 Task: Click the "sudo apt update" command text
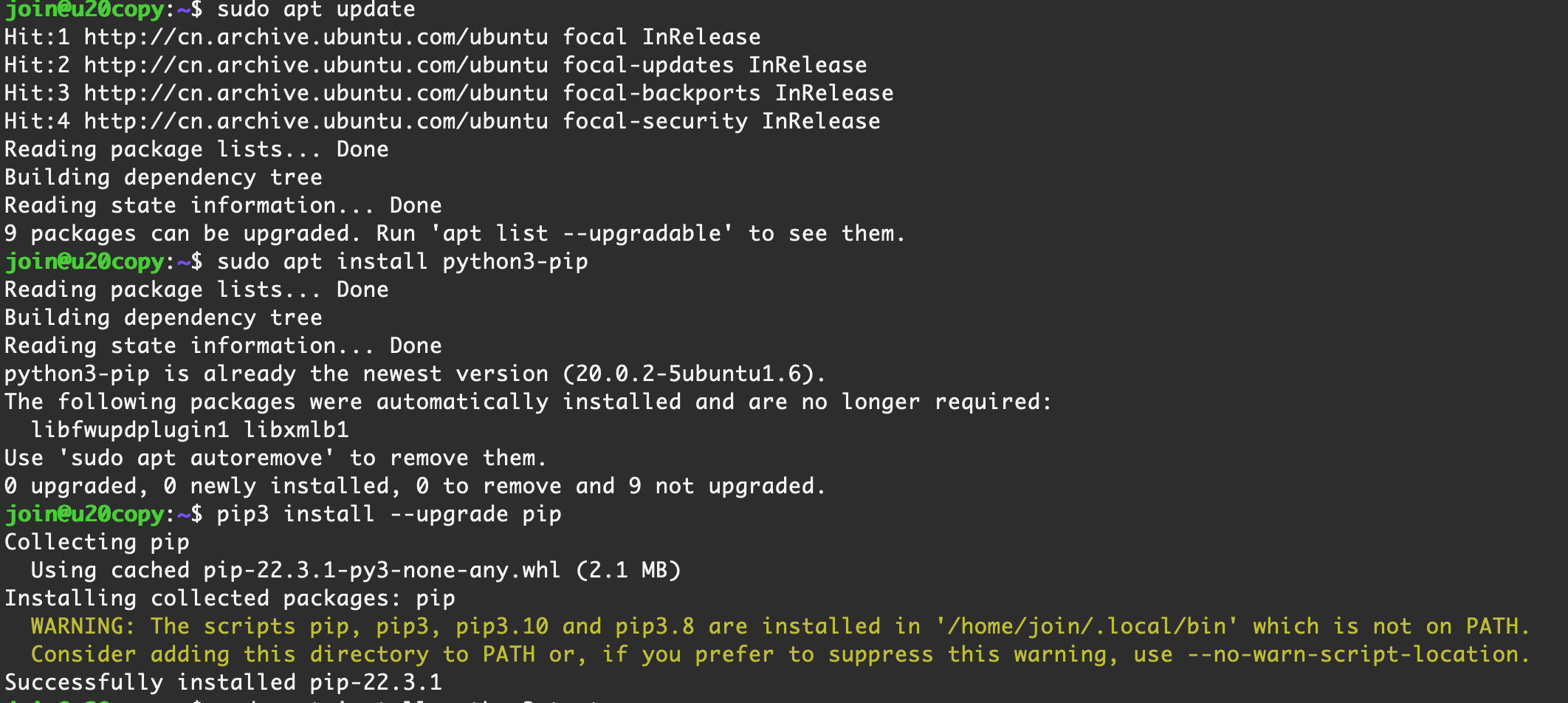click(316, 10)
